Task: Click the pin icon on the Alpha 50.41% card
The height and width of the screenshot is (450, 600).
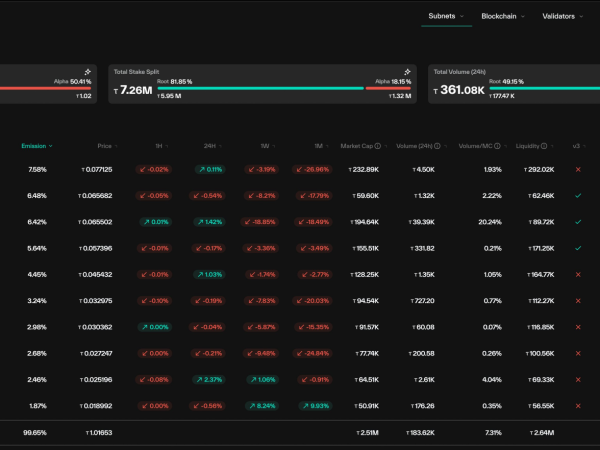Action: point(88,72)
